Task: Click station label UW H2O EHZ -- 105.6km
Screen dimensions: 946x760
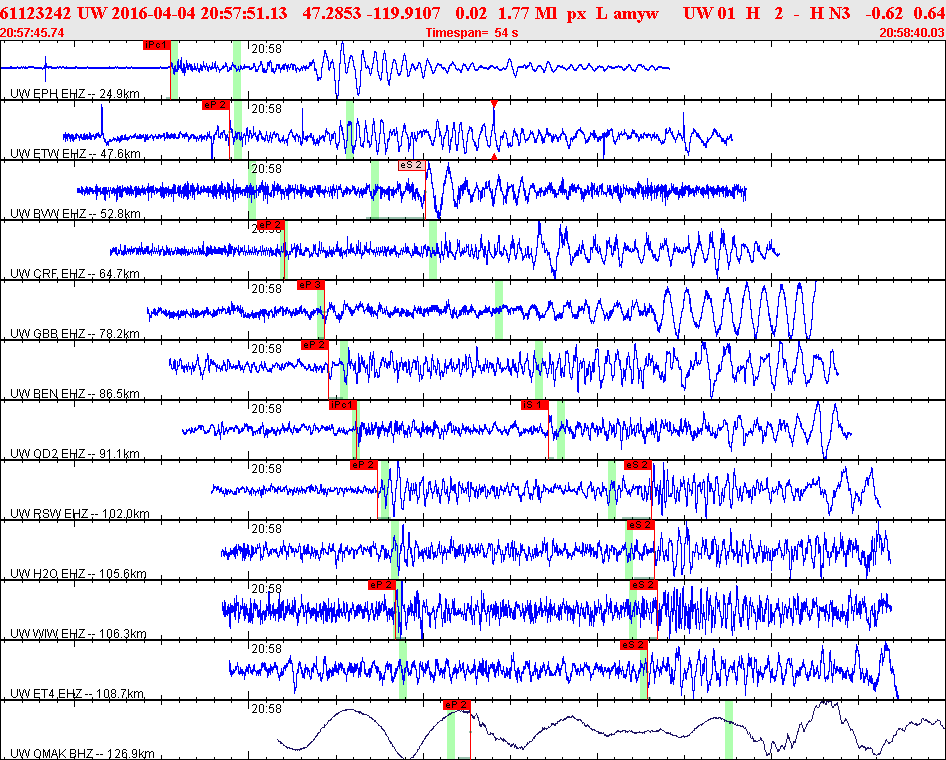Action: pyautogui.click(x=78, y=574)
